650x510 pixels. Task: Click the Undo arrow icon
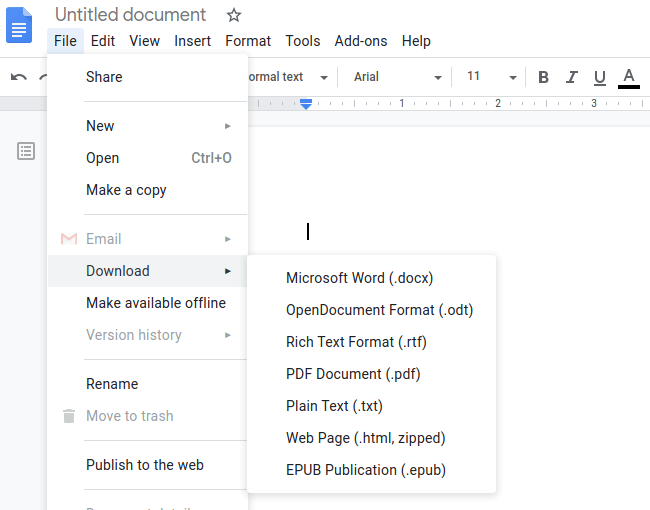pyautogui.click(x=19, y=77)
